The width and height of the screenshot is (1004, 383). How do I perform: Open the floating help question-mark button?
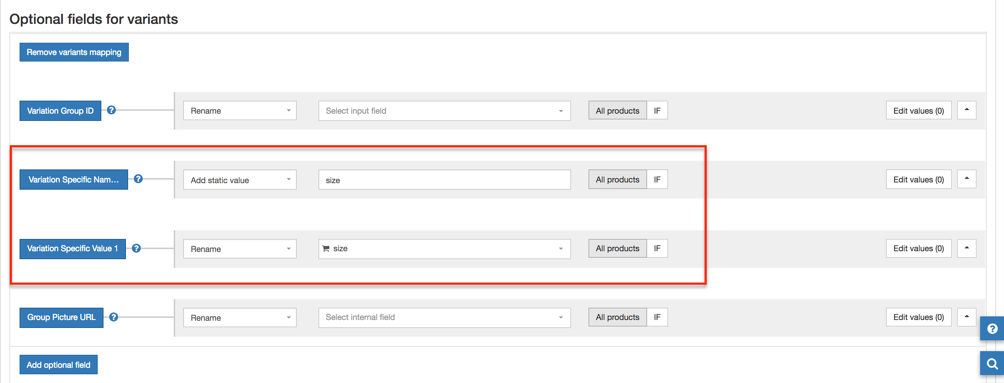(992, 329)
